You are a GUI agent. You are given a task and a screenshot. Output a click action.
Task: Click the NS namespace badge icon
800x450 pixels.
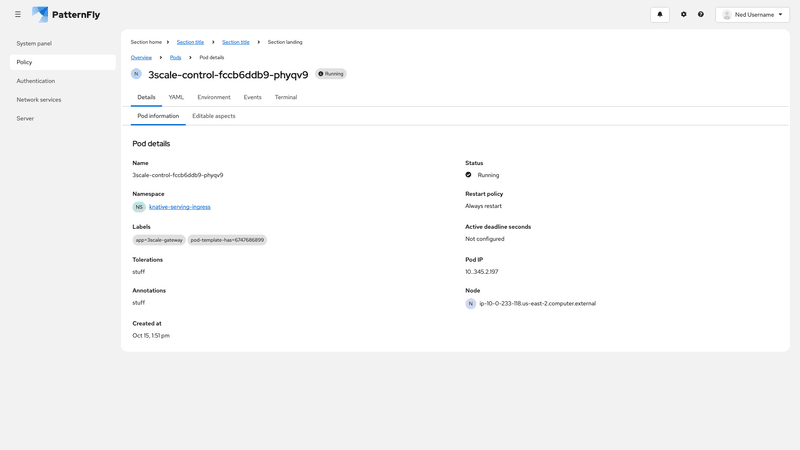pos(139,207)
